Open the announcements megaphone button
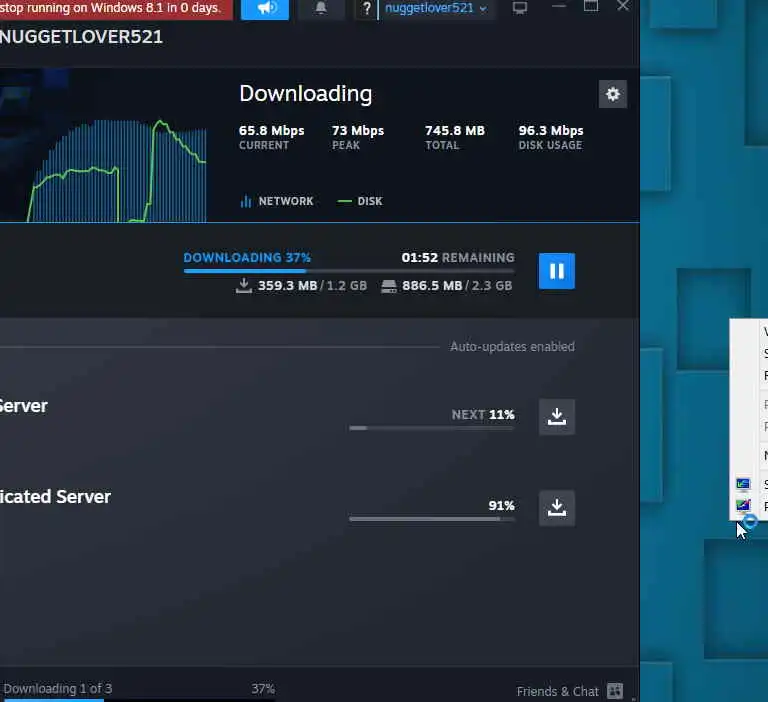The width and height of the screenshot is (768, 702). click(x=265, y=9)
